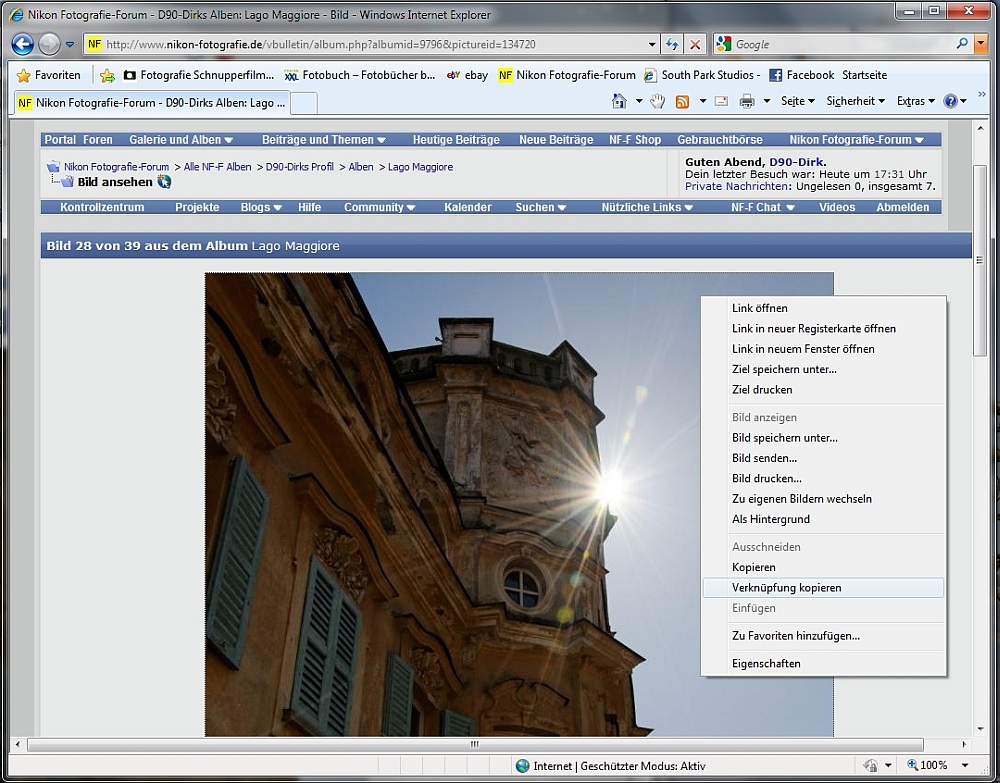The height and width of the screenshot is (783, 1000).
Task: Expand the address bar history dropdown
Action: pyautogui.click(x=652, y=45)
